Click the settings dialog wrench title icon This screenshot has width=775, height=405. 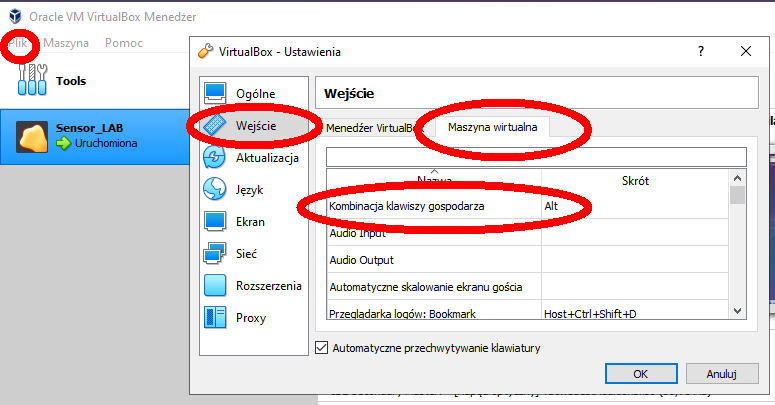click(205, 51)
